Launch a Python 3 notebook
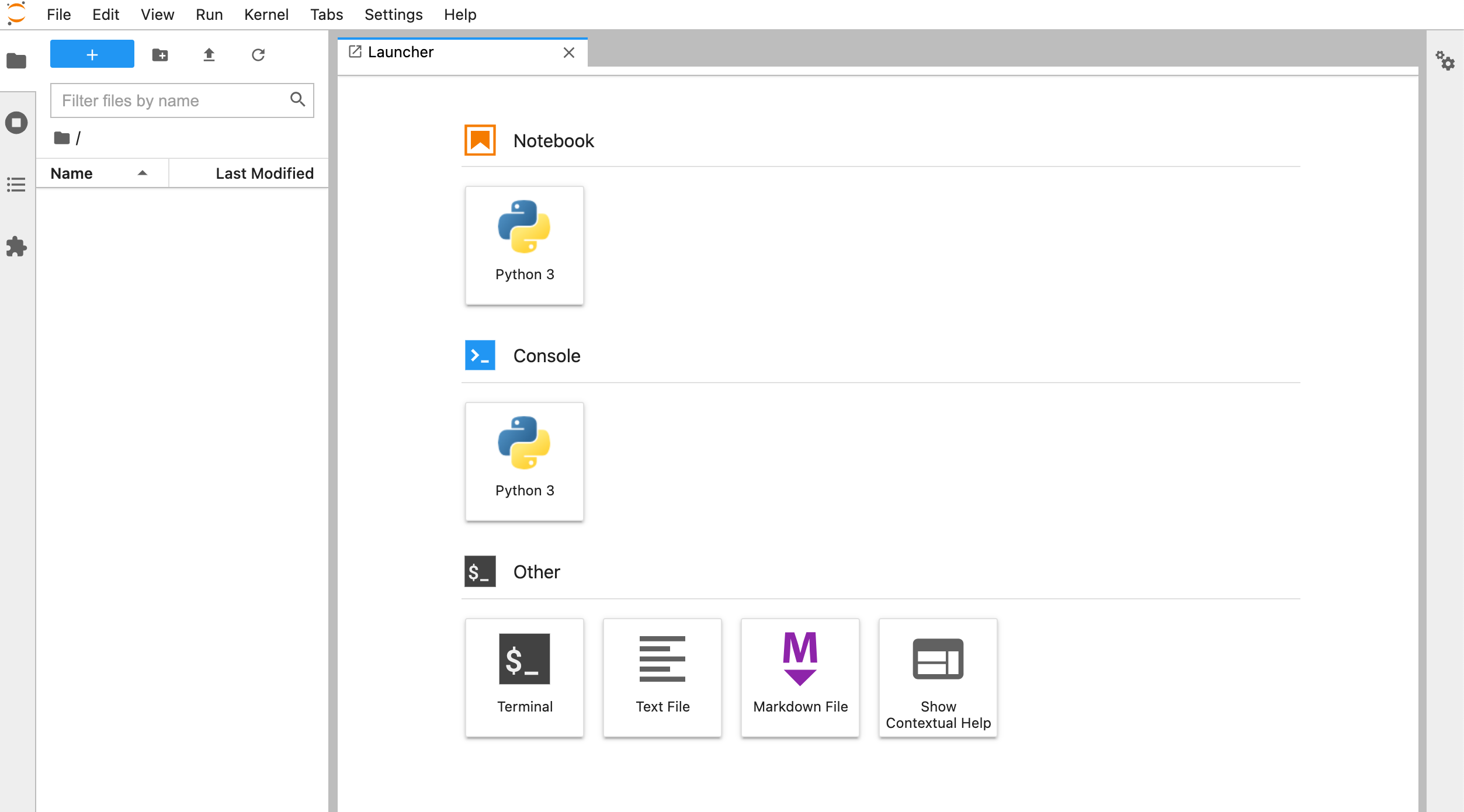 tap(524, 245)
